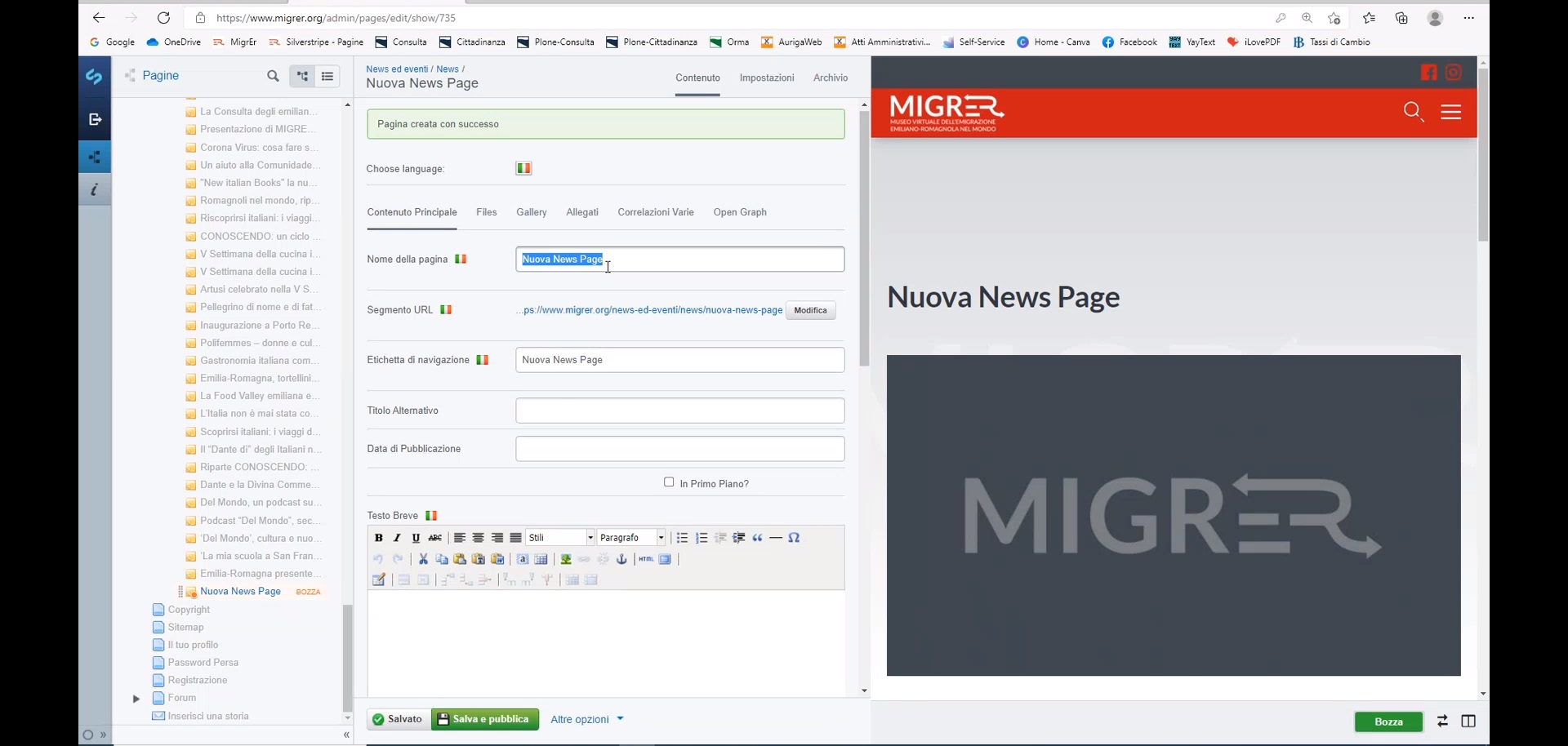This screenshot has height=746, width=1568.
Task: Search pages with the magnifier icon
Action: coord(273,76)
